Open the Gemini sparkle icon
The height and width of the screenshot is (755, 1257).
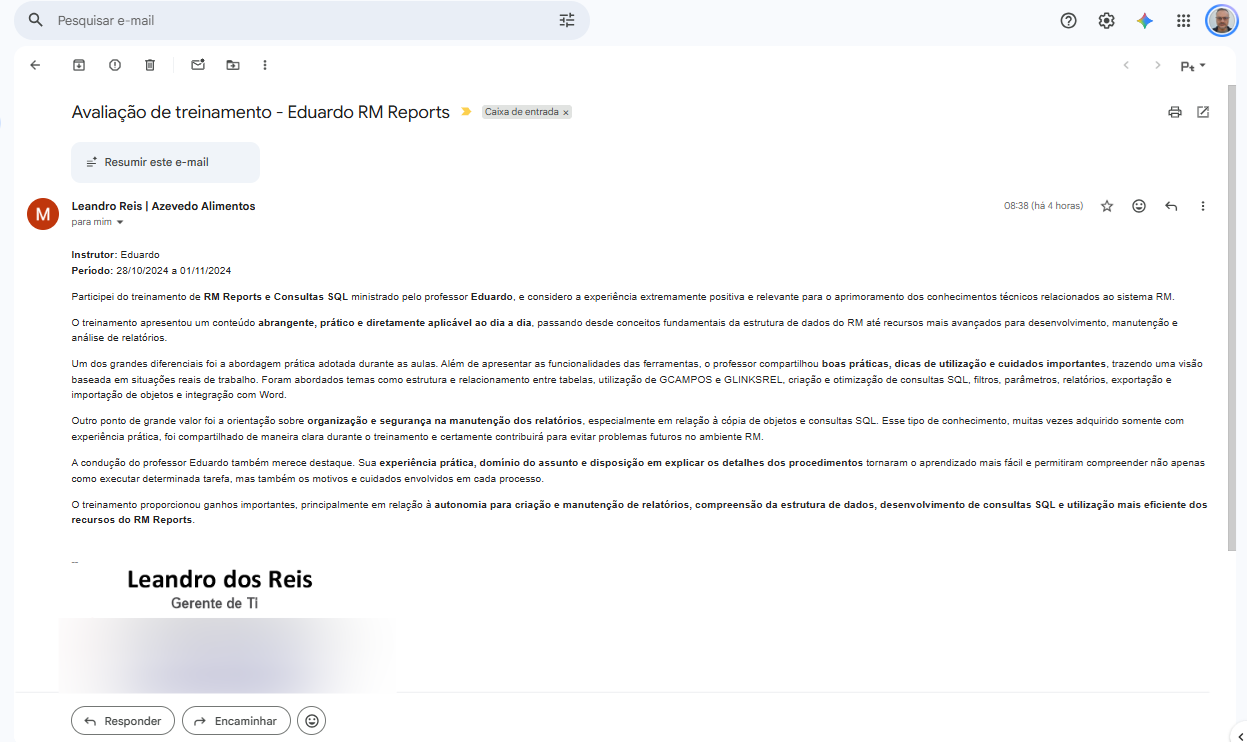tap(1145, 20)
